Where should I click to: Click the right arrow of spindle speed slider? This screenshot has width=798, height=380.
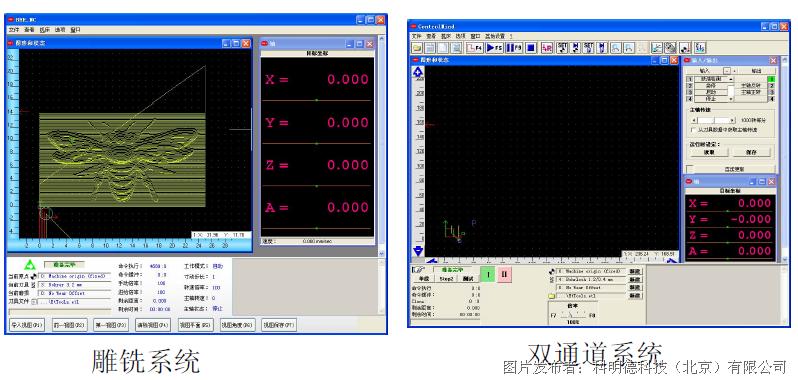[732, 120]
